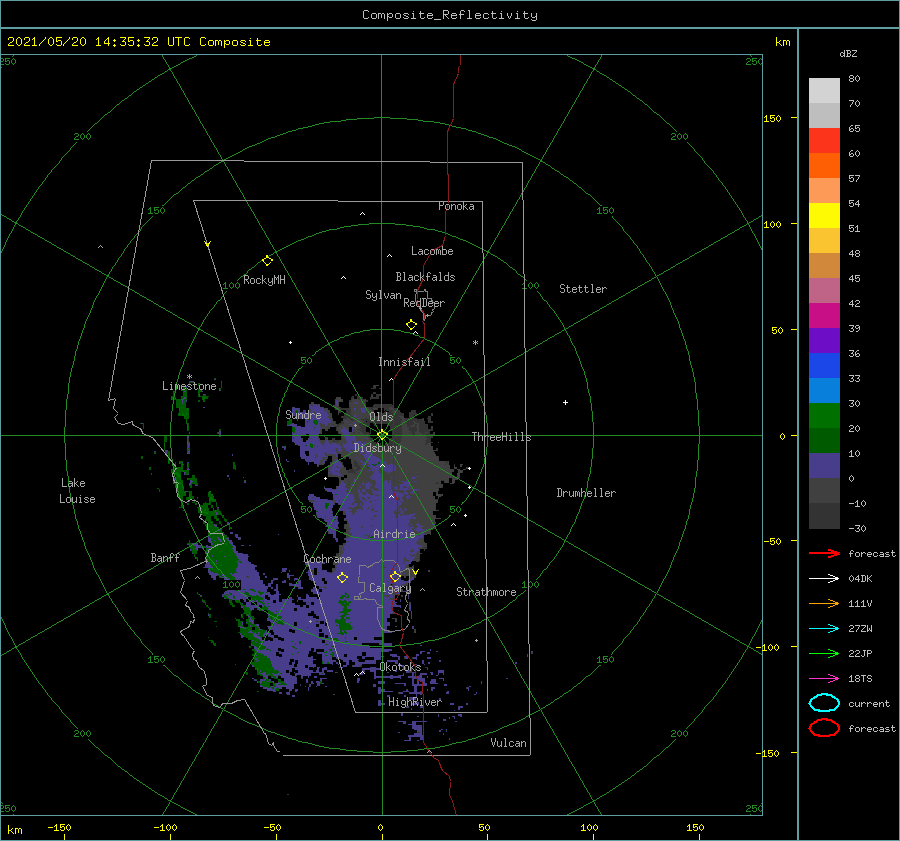Click the red forecast arrow in the legend
Screen dimensions: 900x841
click(824, 553)
